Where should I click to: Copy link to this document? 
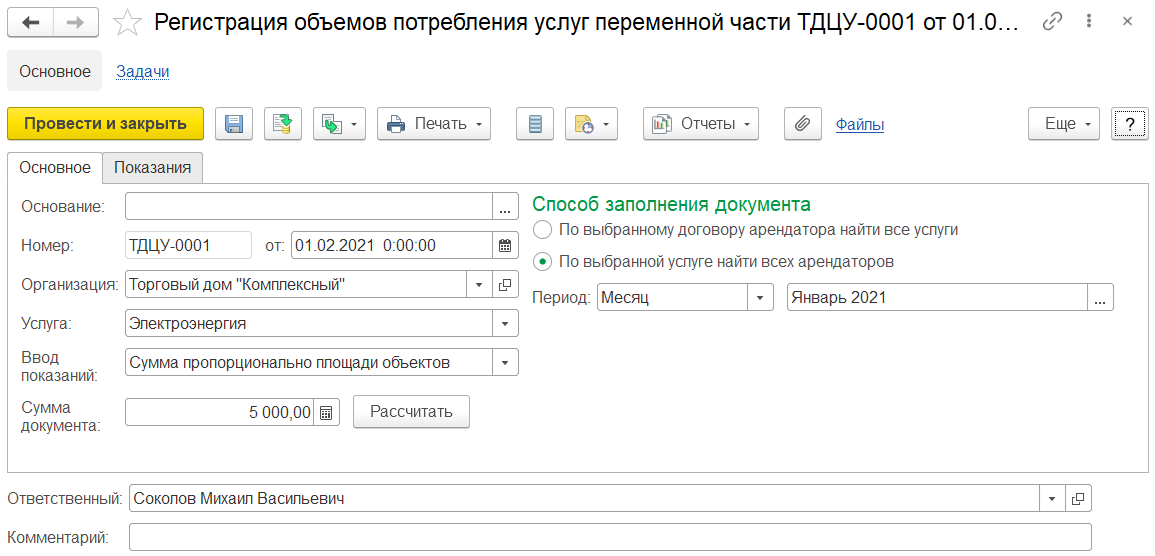click(1051, 22)
